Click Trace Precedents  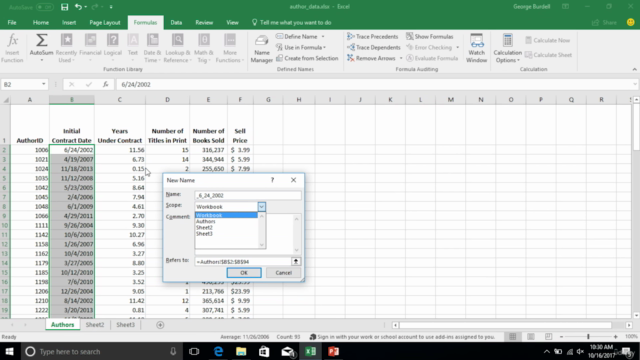372,36
